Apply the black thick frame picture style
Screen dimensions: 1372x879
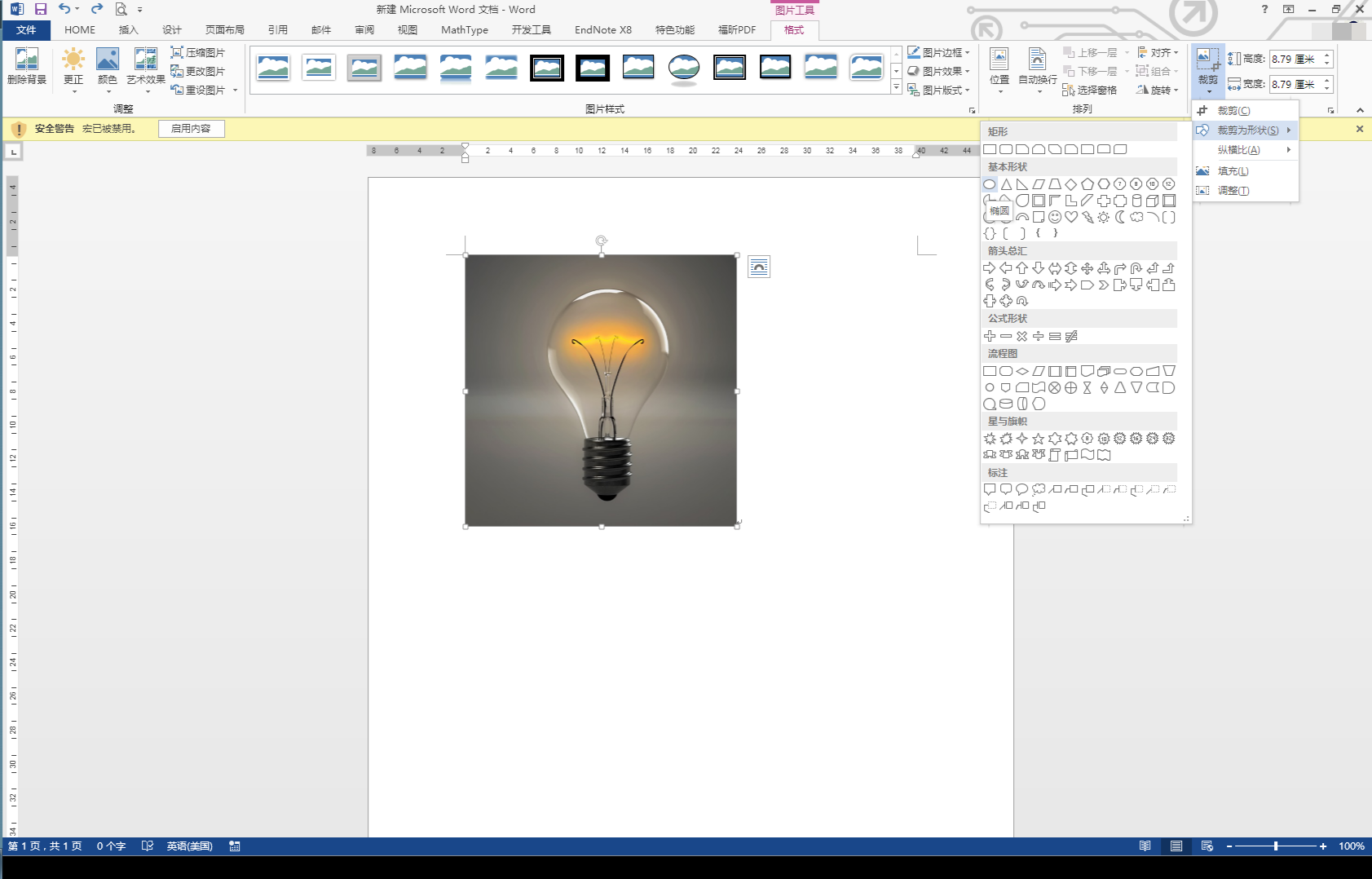pos(593,67)
